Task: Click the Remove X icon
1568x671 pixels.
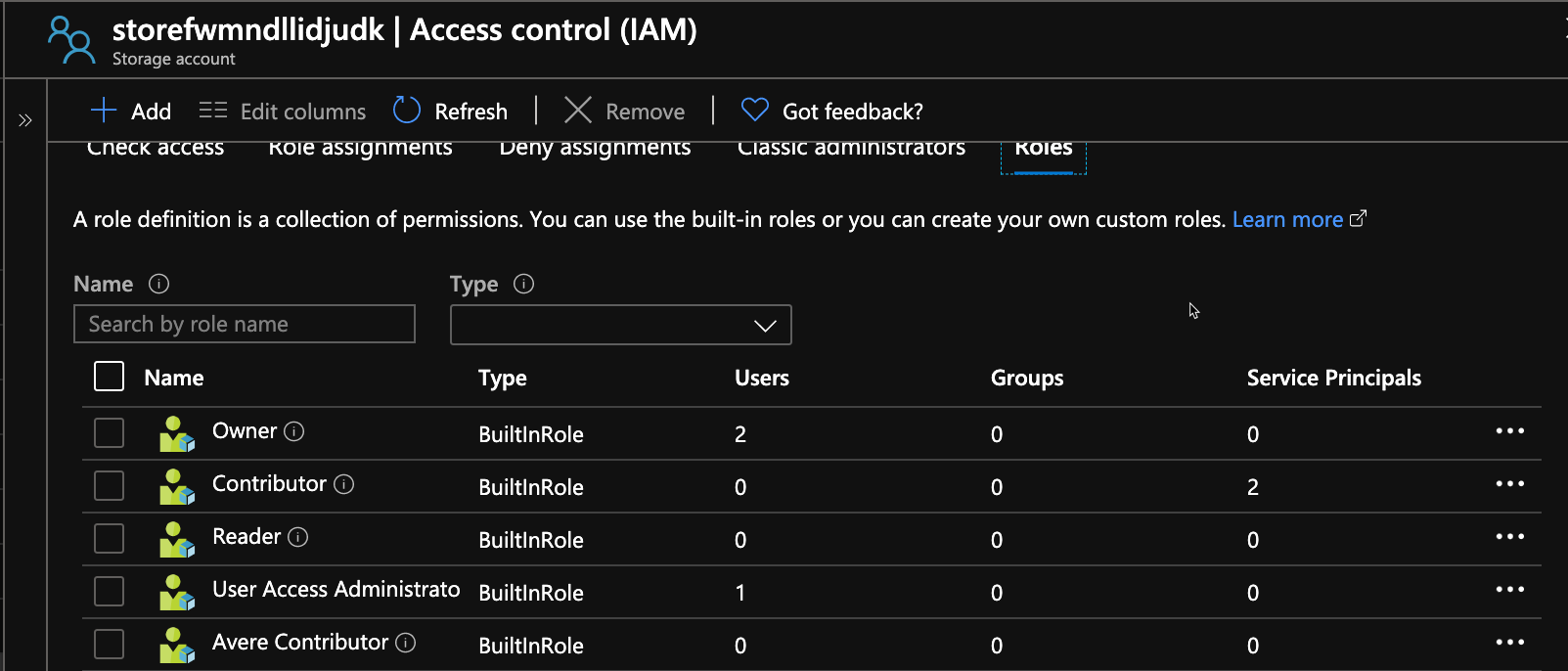Action: point(578,111)
